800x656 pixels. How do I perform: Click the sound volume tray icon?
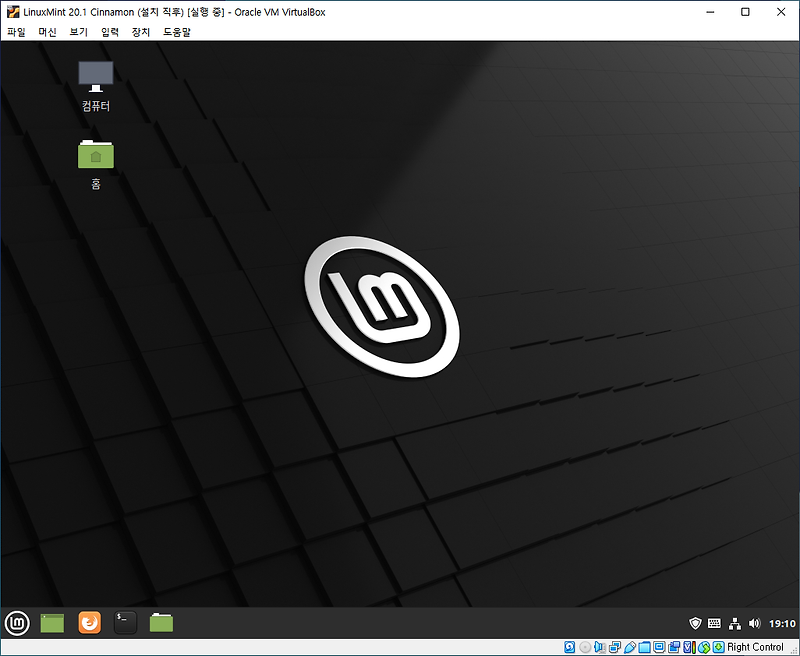point(754,623)
